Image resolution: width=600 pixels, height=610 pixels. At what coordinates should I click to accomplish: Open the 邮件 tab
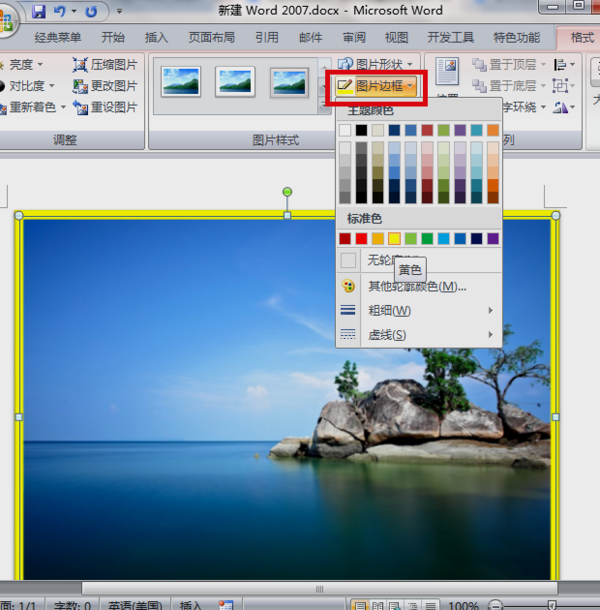coord(311,37)
